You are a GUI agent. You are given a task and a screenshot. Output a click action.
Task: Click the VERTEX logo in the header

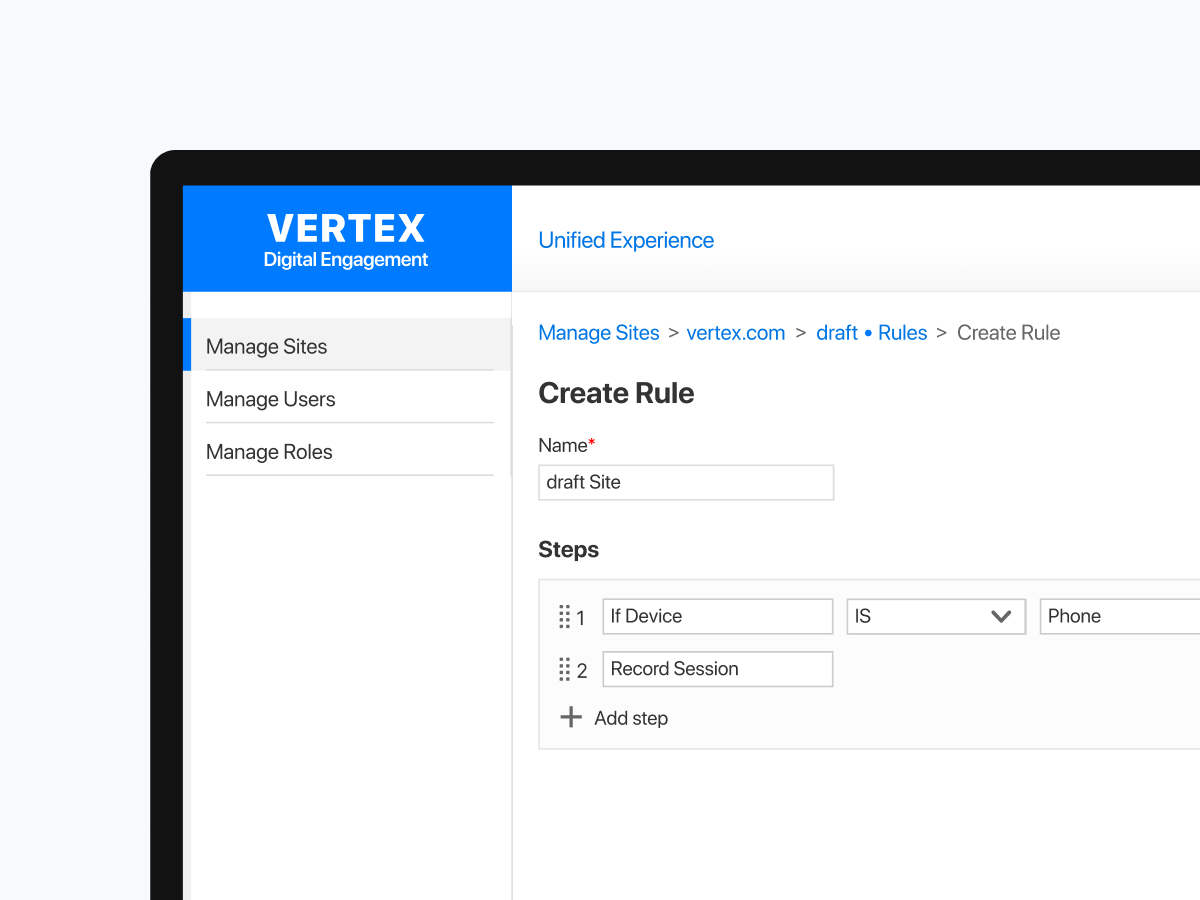tap(346, 229)
